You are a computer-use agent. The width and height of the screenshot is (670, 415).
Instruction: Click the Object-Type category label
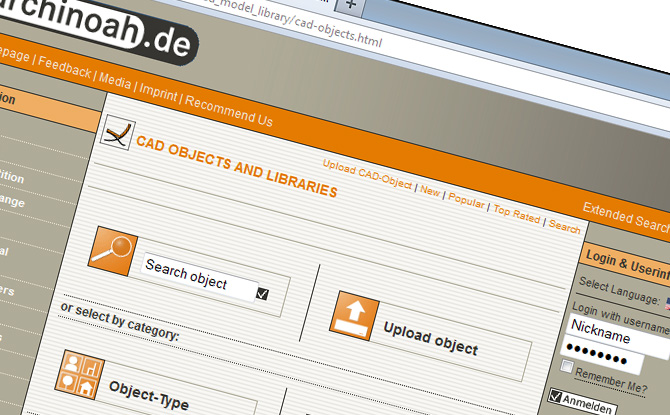[149, 395]
